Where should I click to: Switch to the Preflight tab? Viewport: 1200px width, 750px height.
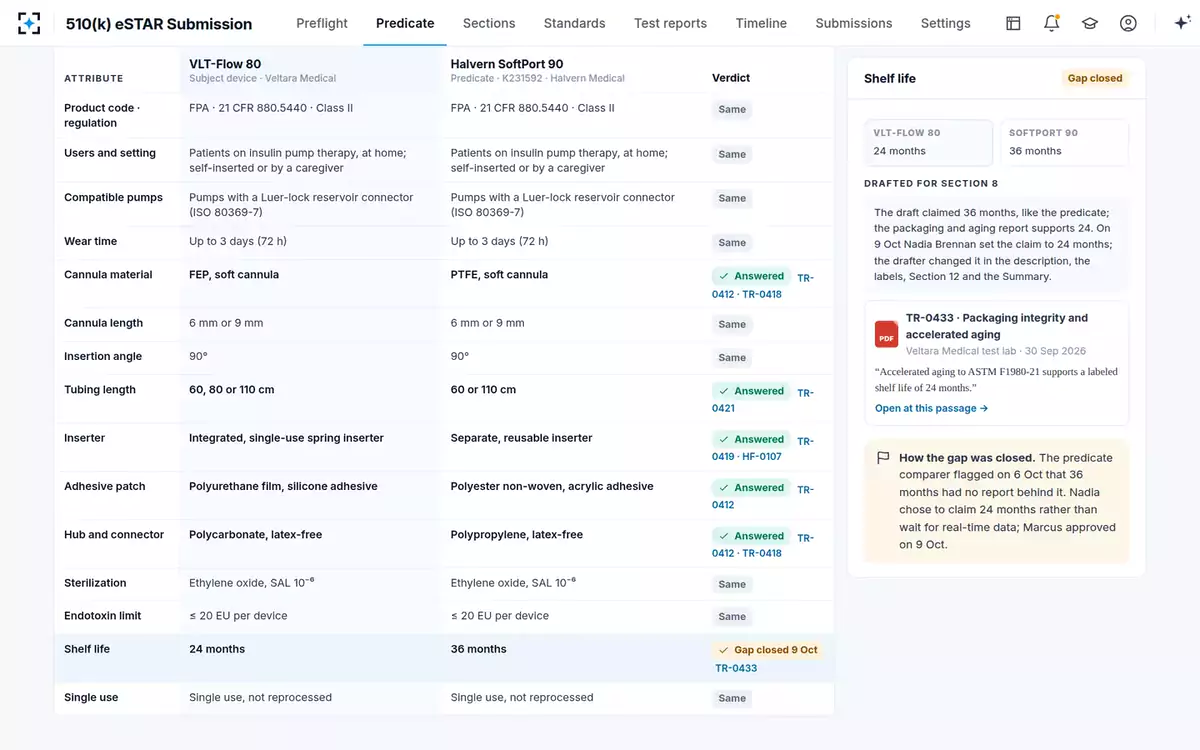(322, 23)
